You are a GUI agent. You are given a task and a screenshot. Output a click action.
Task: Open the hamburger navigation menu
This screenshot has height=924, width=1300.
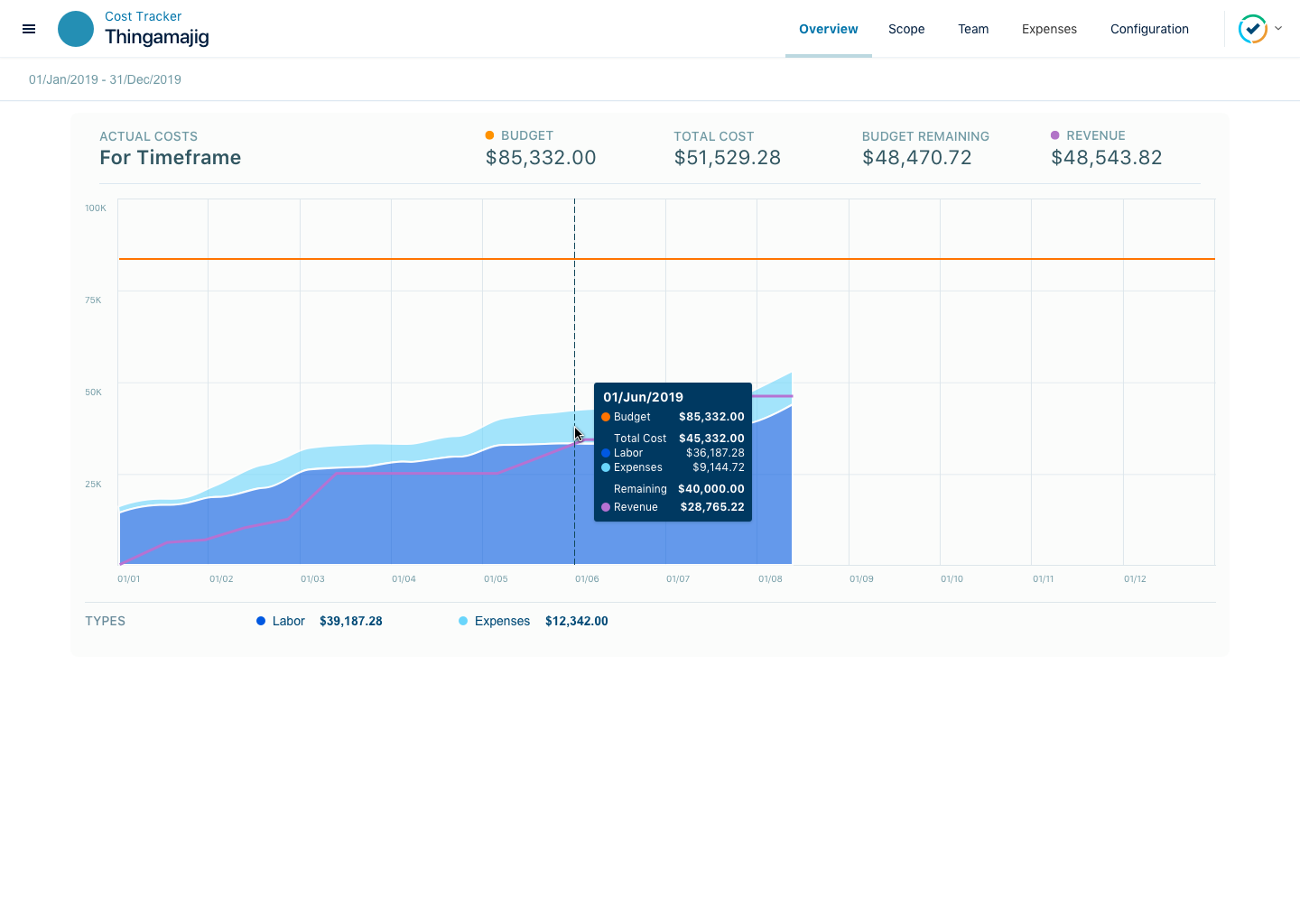[29, 29]
